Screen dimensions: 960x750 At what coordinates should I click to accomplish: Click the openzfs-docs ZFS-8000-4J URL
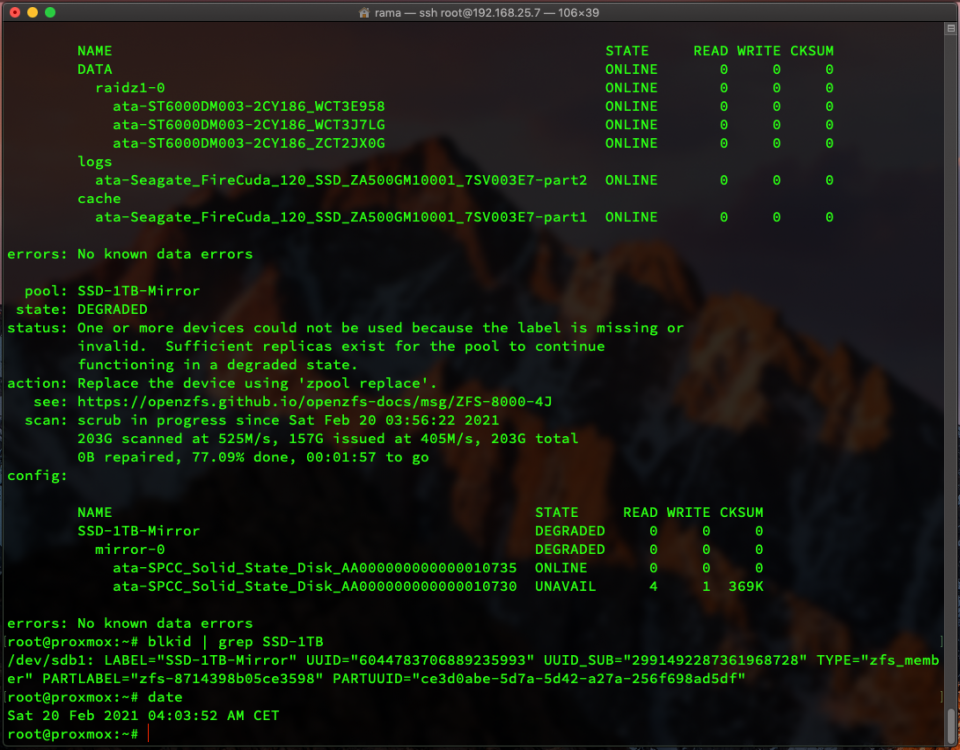(315, 402)
